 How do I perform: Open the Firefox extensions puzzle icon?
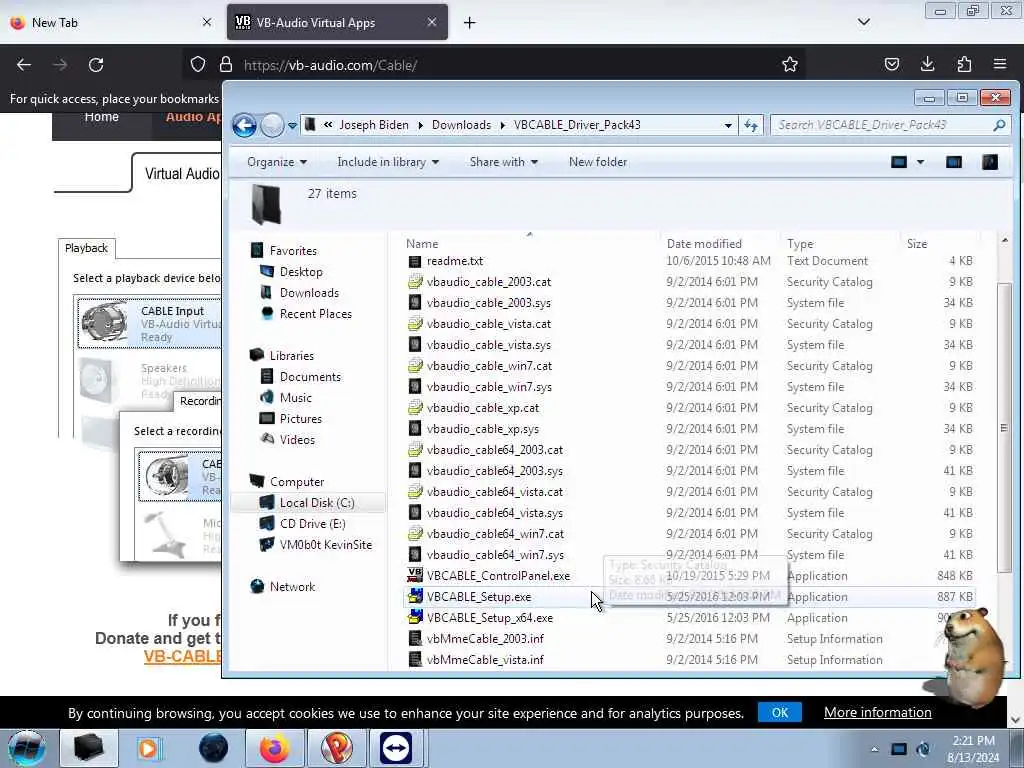click(x=964, y=64)
